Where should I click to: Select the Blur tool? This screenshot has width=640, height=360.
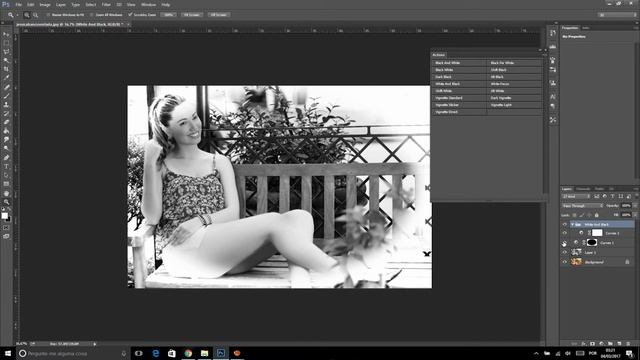tap(6, 140)
